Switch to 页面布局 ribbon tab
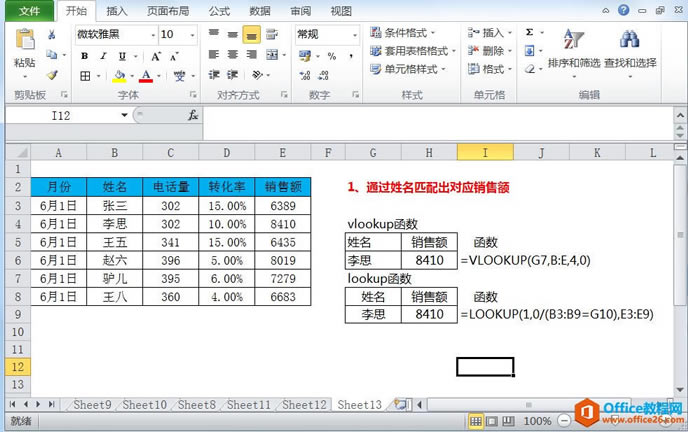Viewport: 688px width, 432px height. click(x=168, y=11)
